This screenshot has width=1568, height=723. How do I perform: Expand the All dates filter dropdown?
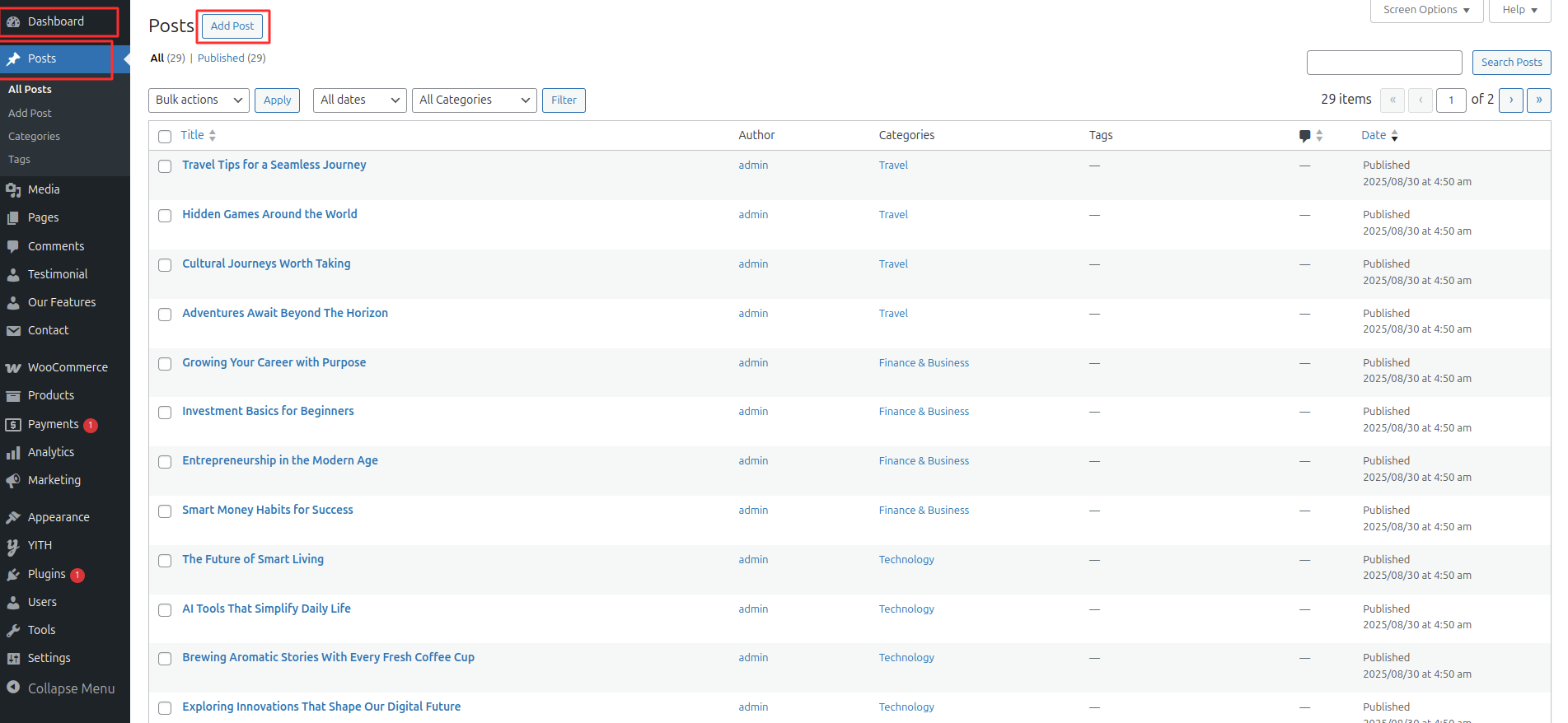click(359, 100)
